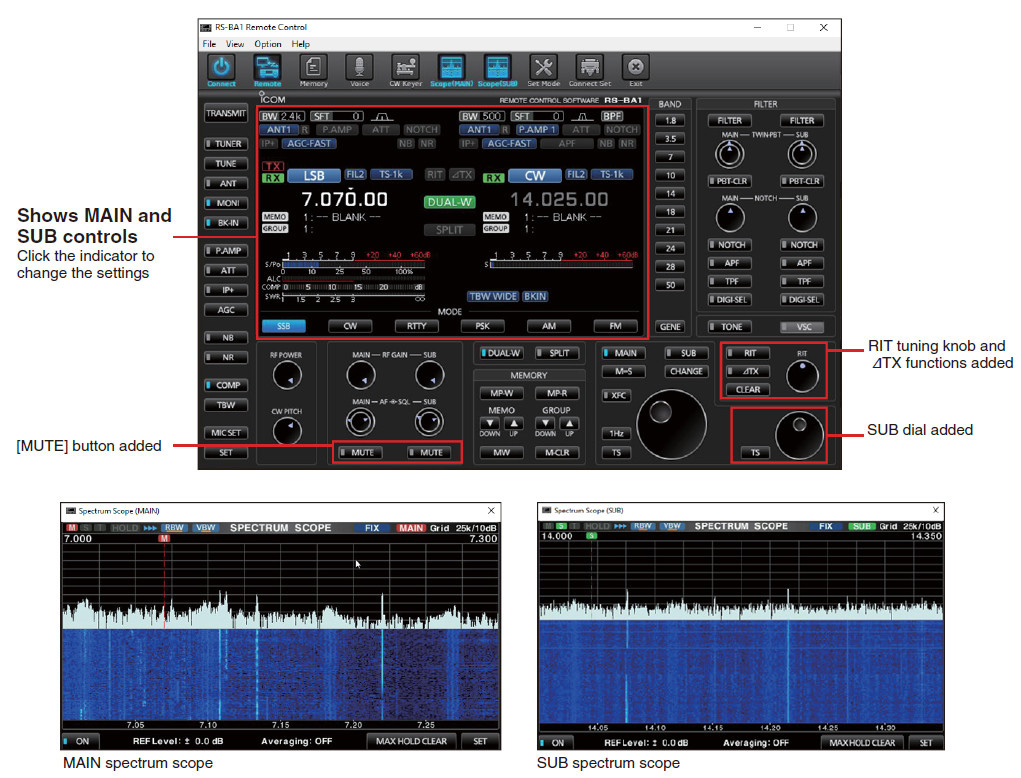Viewport: 1021px width, 778px height.
Task: Click the GENE band button
Action: click(670, 327)
